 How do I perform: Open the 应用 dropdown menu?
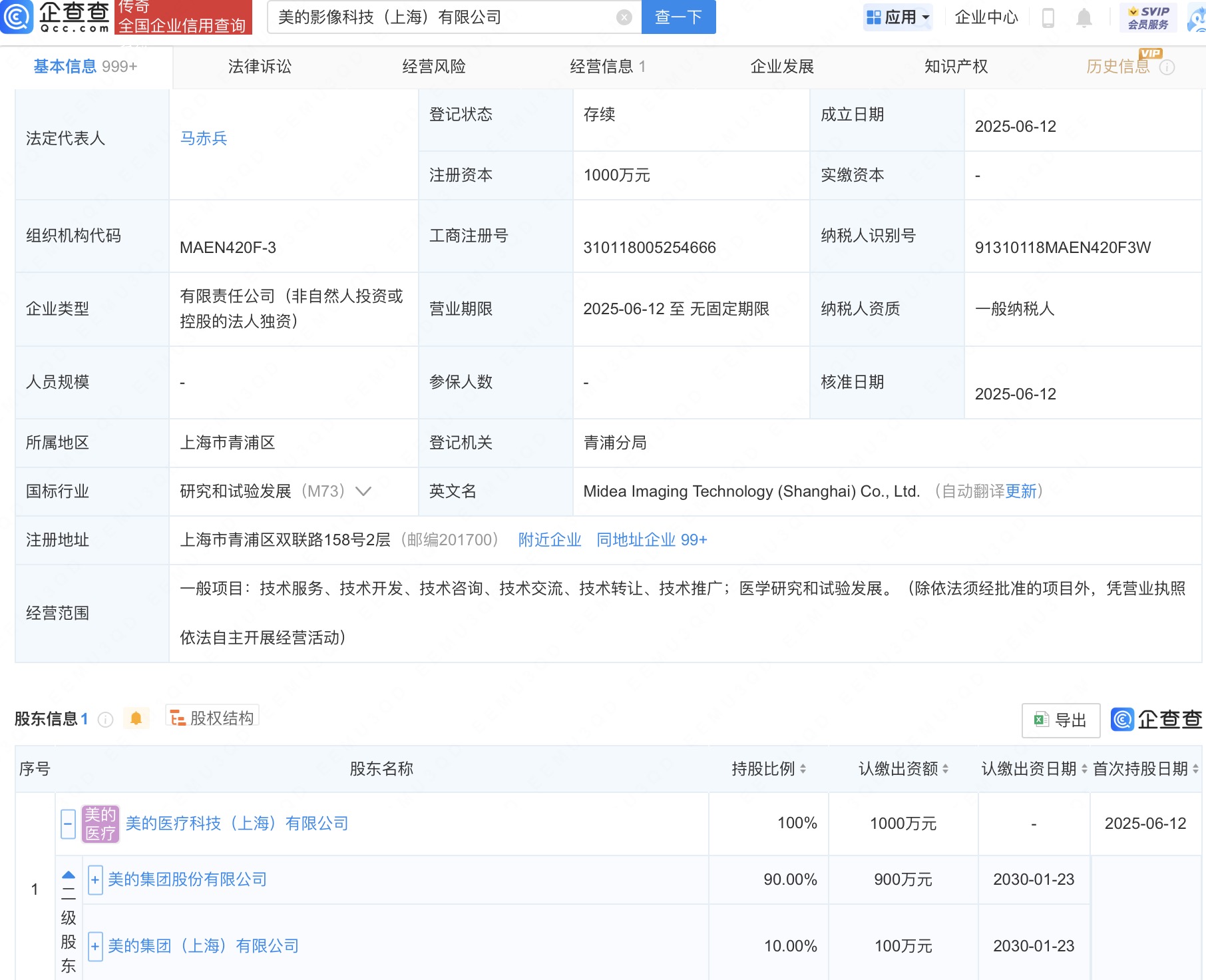pos(898,17)
